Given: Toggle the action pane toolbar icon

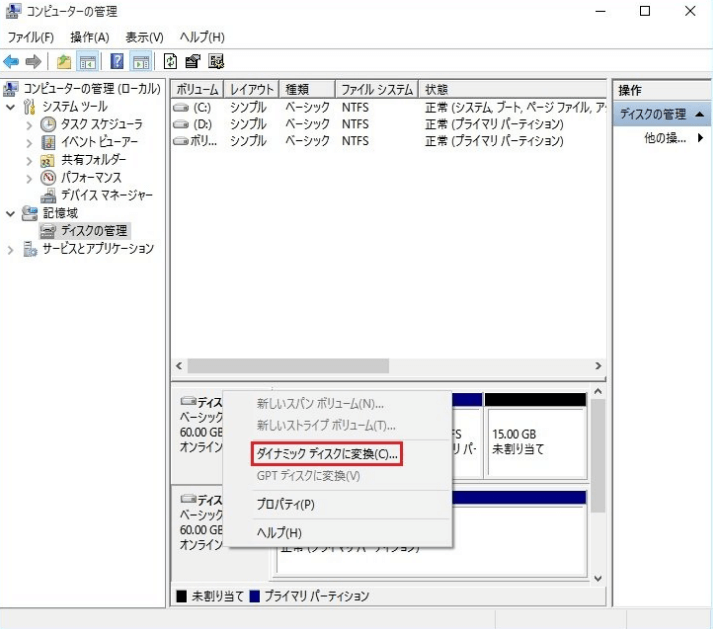Looking at the screenshot, I should pyautogui.click(x=141, y=61).
